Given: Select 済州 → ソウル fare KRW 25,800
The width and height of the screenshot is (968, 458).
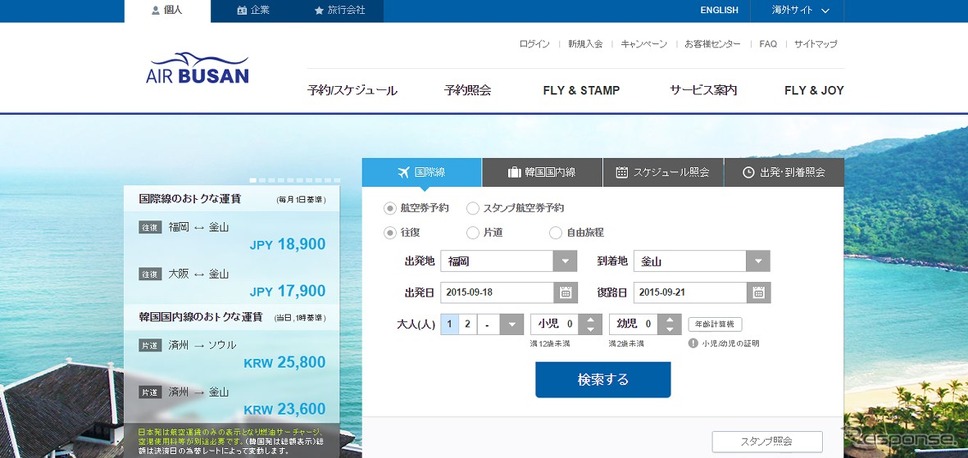Looking at the screenshot, I should click(232, 354).
